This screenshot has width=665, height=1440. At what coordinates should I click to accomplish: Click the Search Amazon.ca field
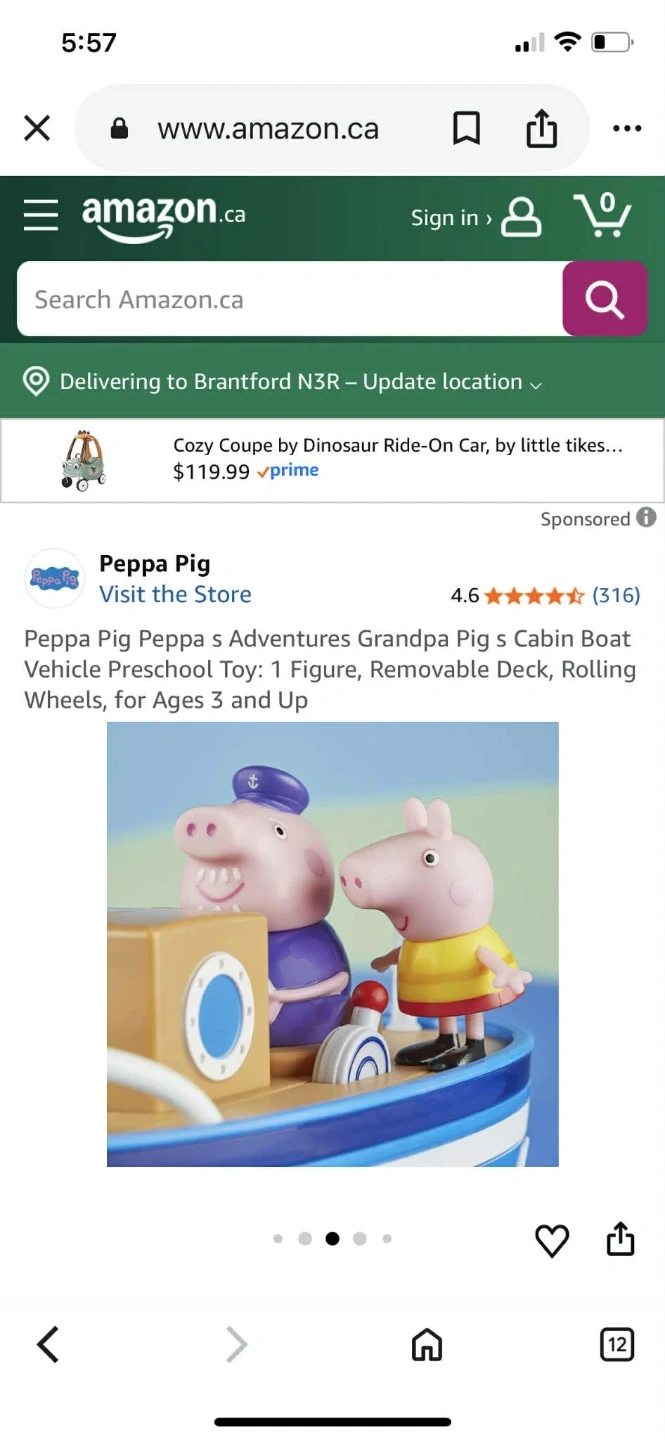[x=290, y=299]
